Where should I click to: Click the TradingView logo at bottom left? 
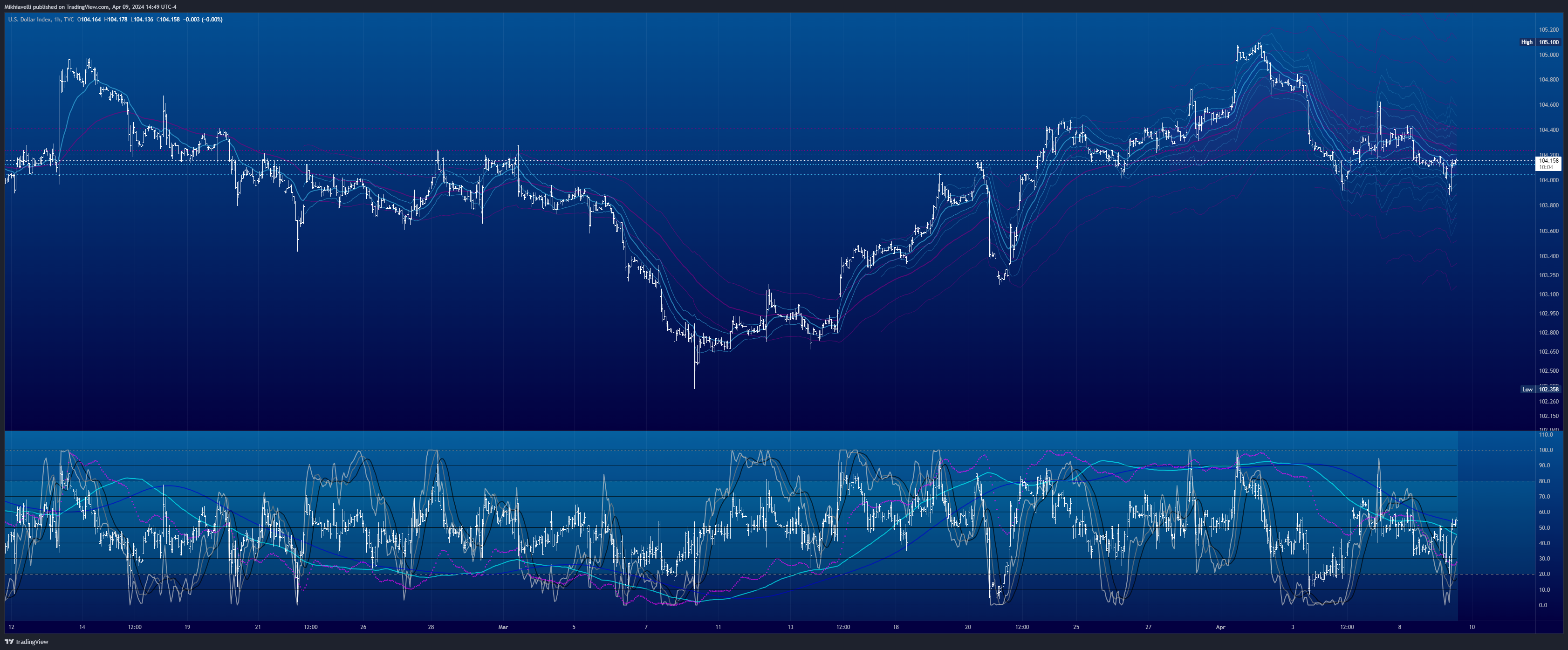pyautogui.click(x=26, y=642)
